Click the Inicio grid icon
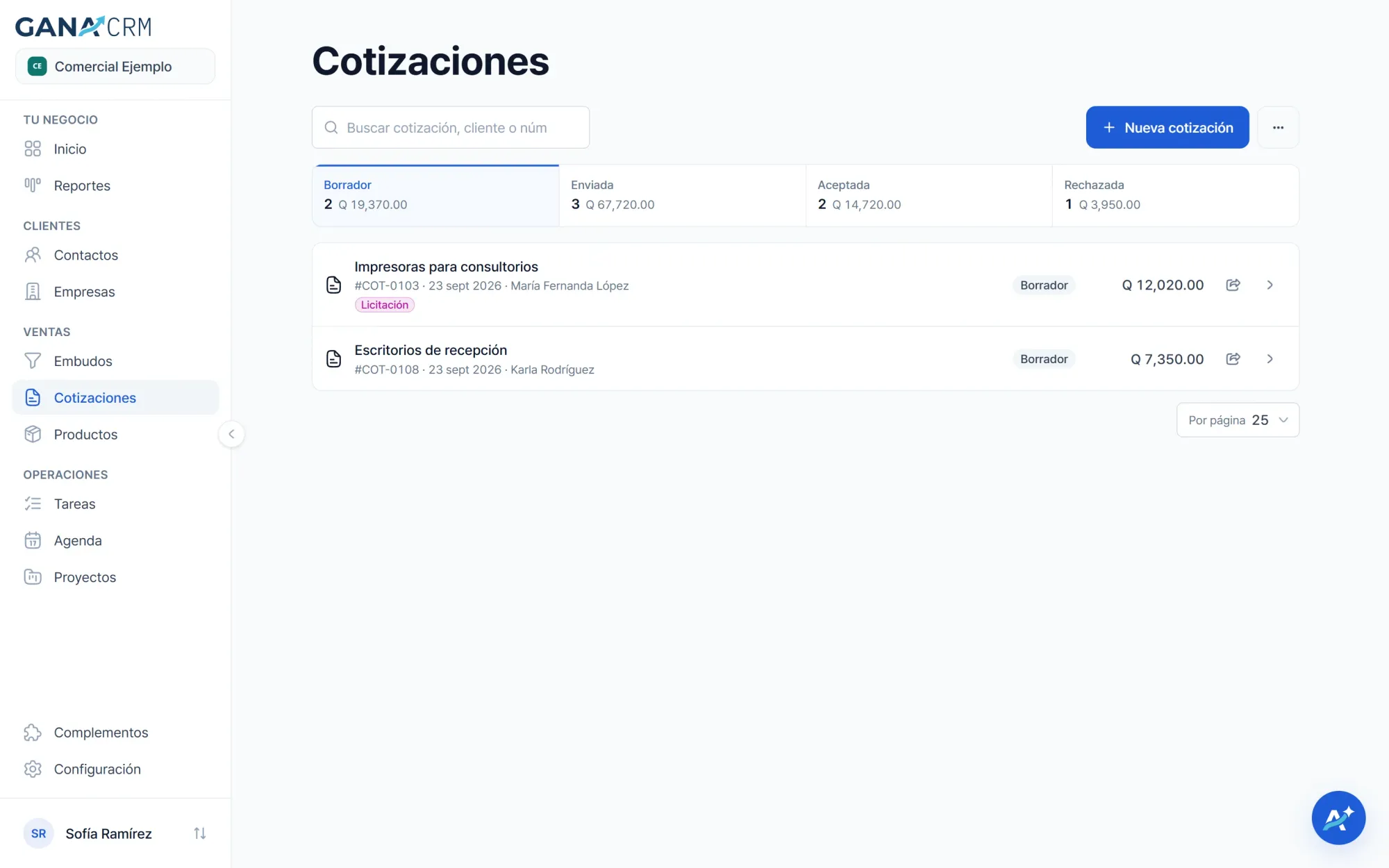 tap(33, 149)
